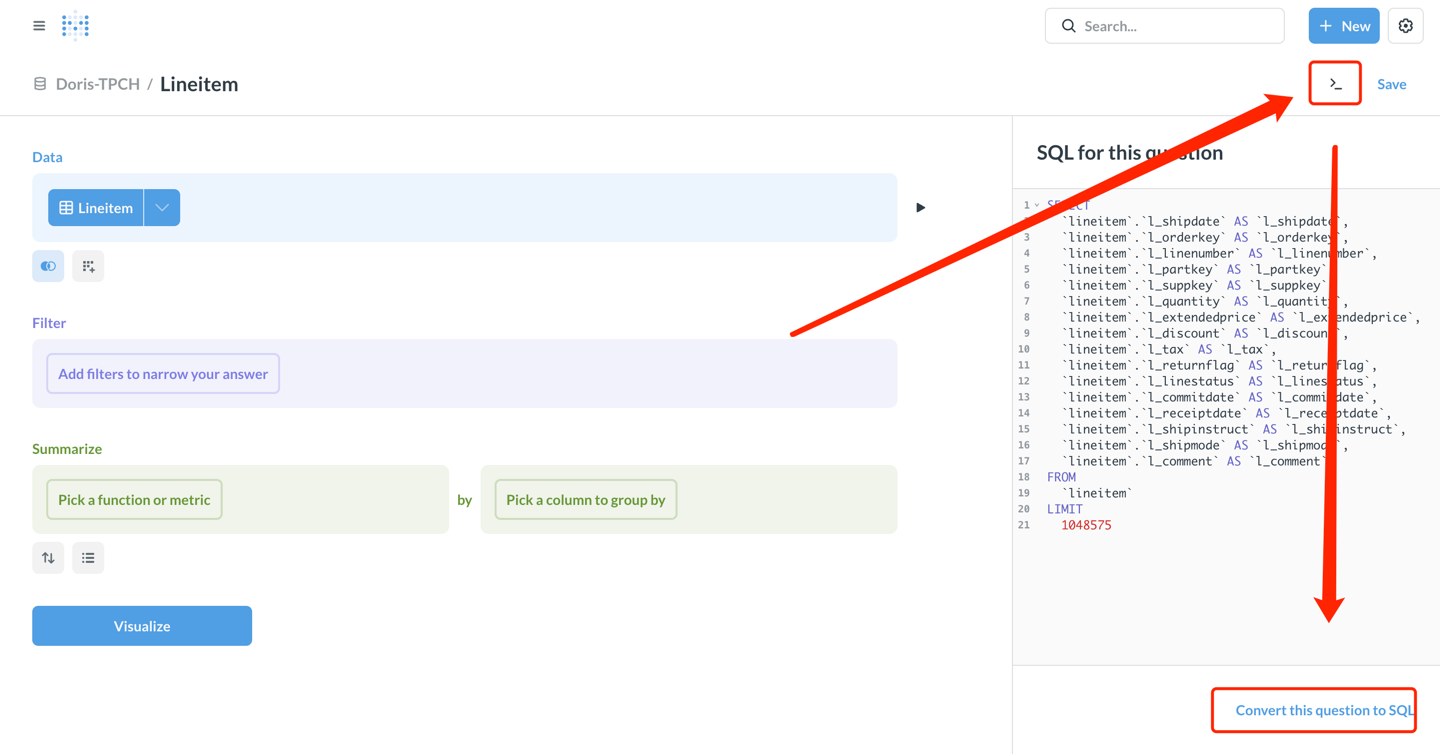
Task: Collapse the SELECT block in SQL preview
Action: pyautogui.click(x=1036, y=204)
